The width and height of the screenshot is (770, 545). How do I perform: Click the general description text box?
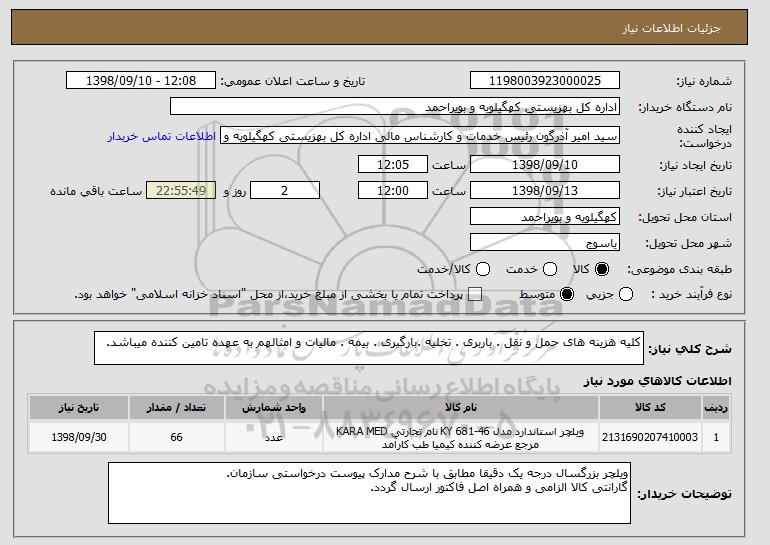click(x=369, y=348)
